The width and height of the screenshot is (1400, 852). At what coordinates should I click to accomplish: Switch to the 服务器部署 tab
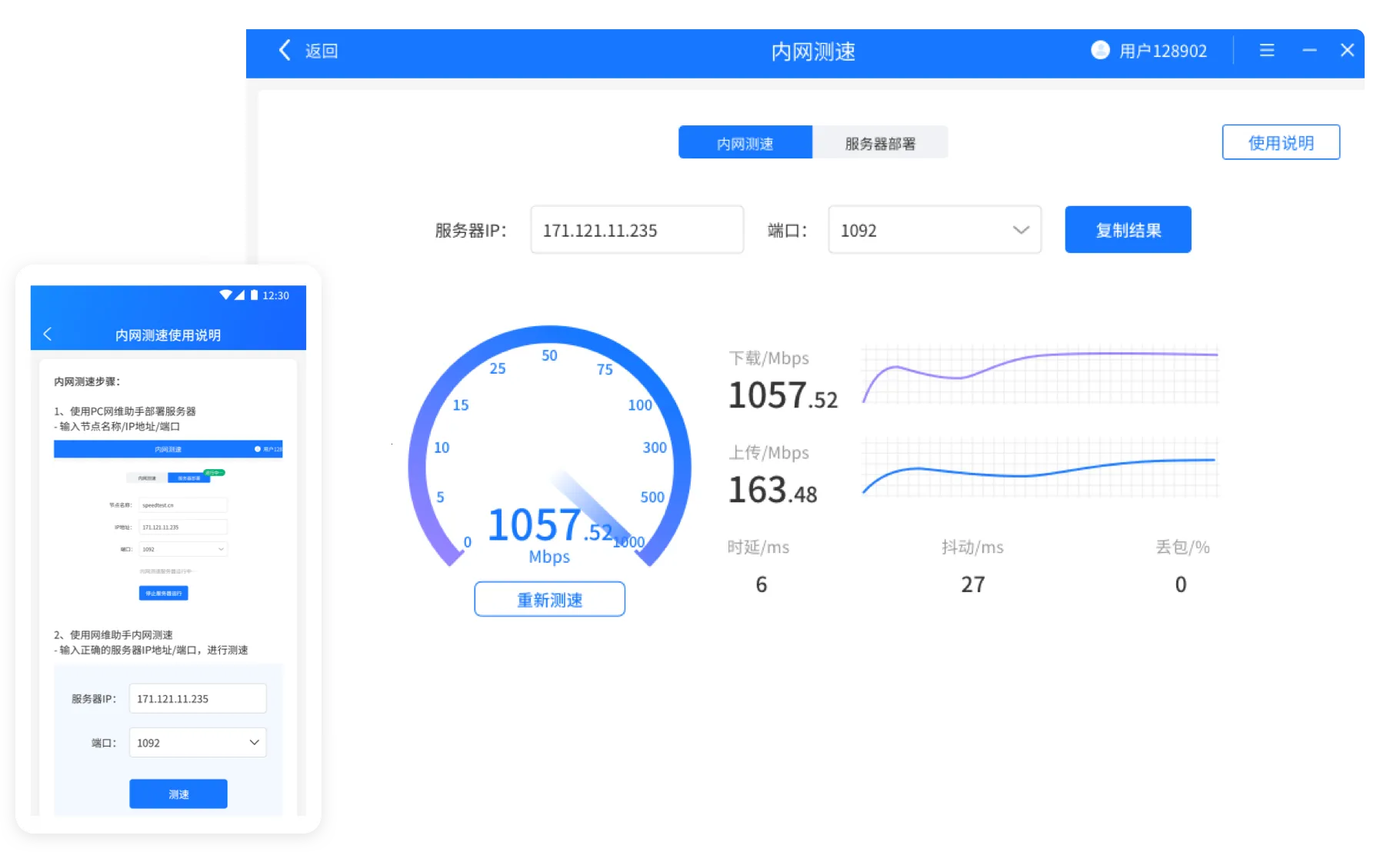click(x=880, y=141)
